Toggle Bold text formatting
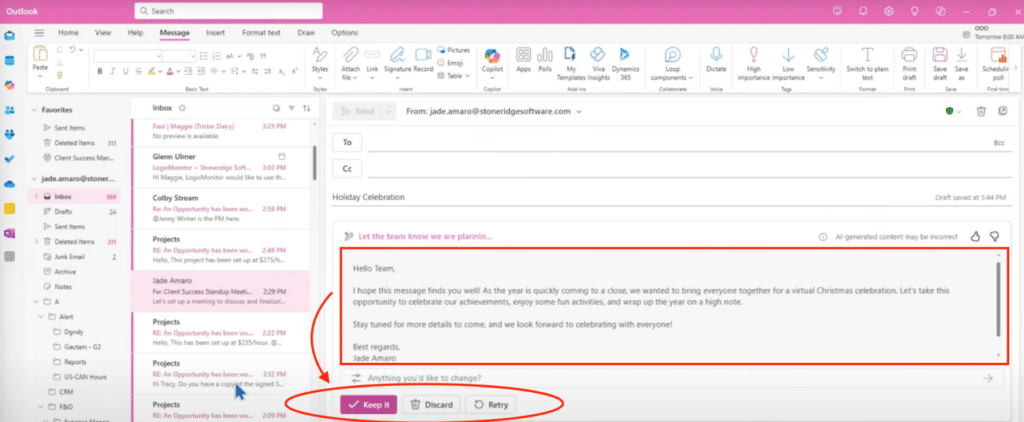 click(x=100, y=72)
